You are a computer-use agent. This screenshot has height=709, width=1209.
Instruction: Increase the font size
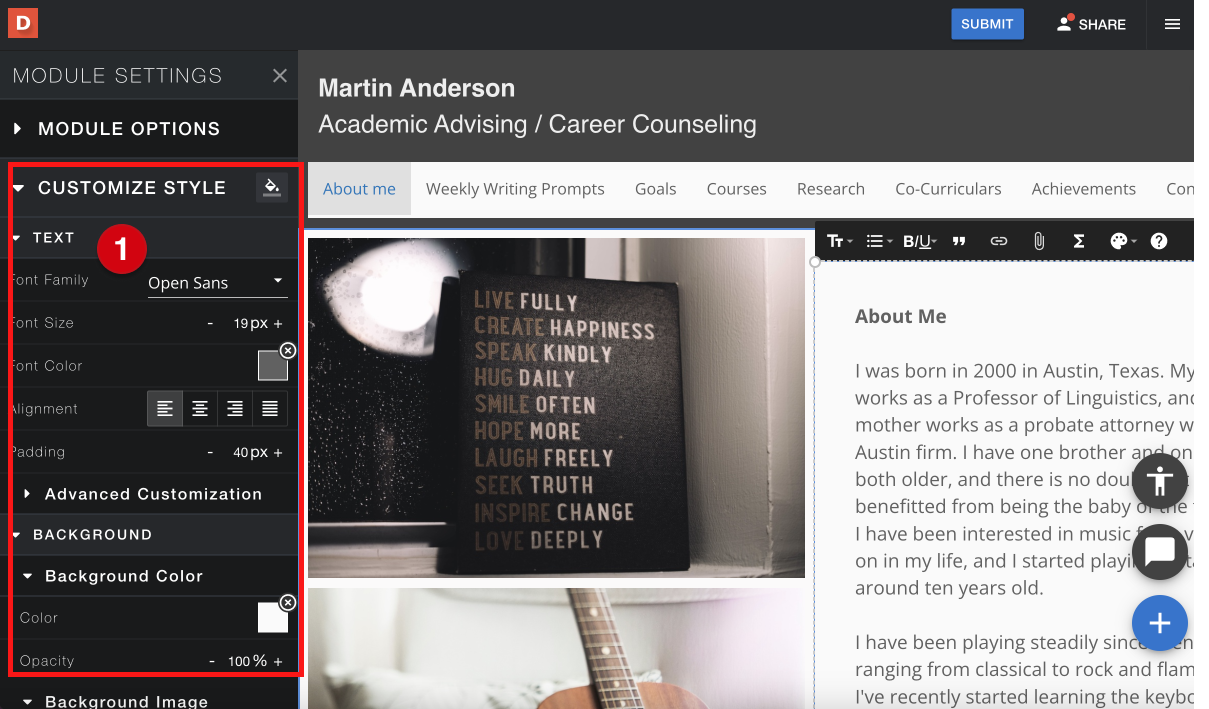pos(278,324)
